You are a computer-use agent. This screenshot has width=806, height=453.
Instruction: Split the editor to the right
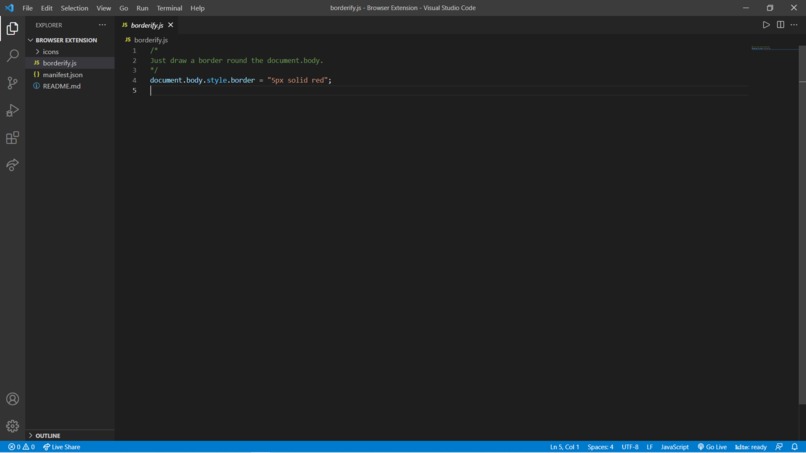click(780, 25)
